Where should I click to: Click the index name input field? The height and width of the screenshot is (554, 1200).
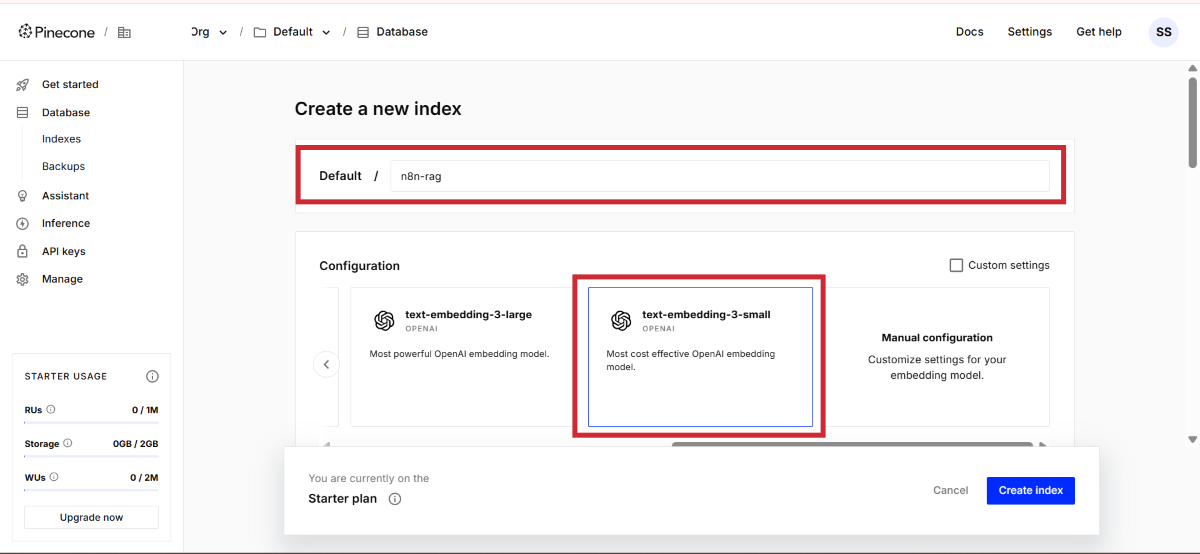point(719,176)
